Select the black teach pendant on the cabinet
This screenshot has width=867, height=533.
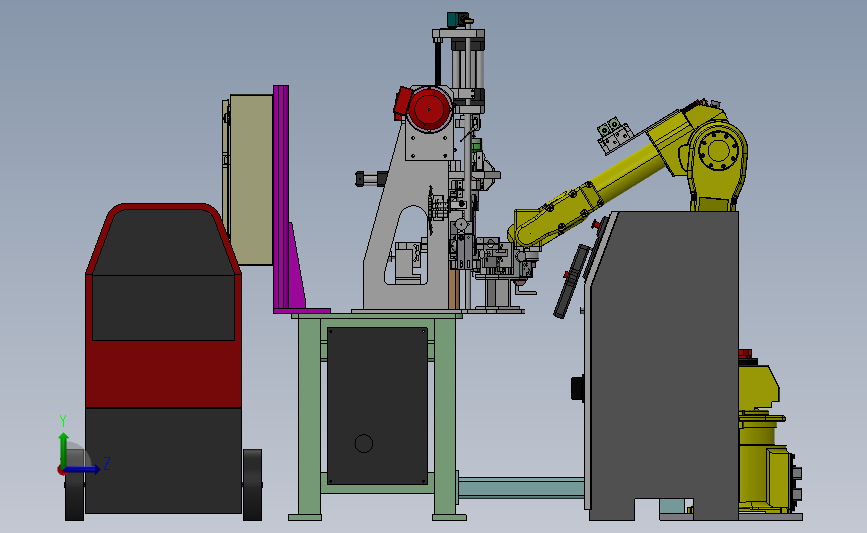click(572, 281)
